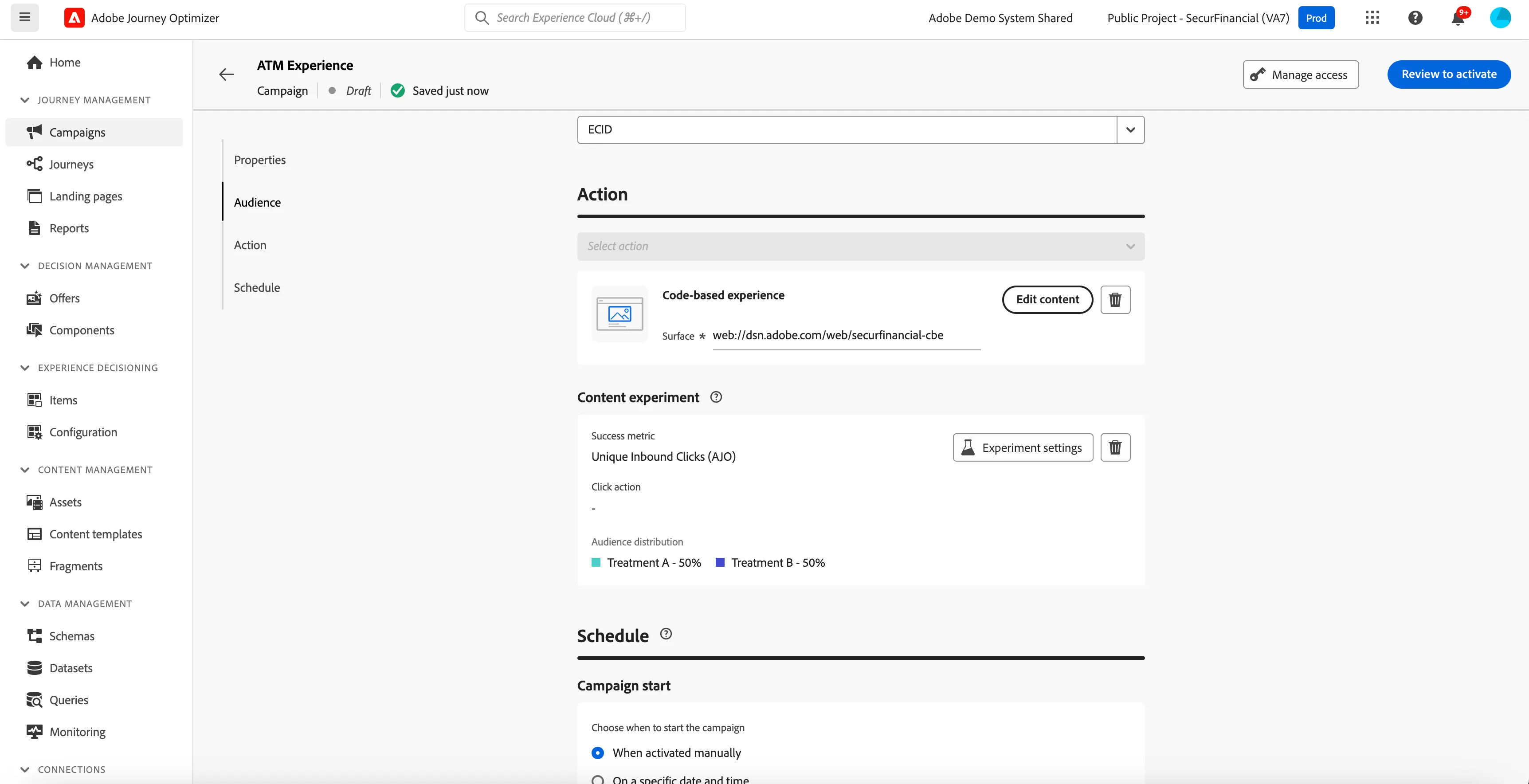Jump to the Properties section
The height and width of the screenshot is (784, 1529).
tap(259, 160)
